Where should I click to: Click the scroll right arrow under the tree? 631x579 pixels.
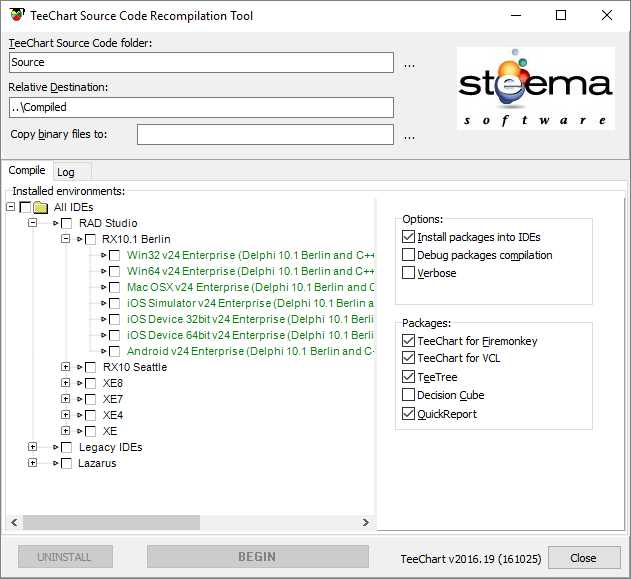click(x=365, y=522)
